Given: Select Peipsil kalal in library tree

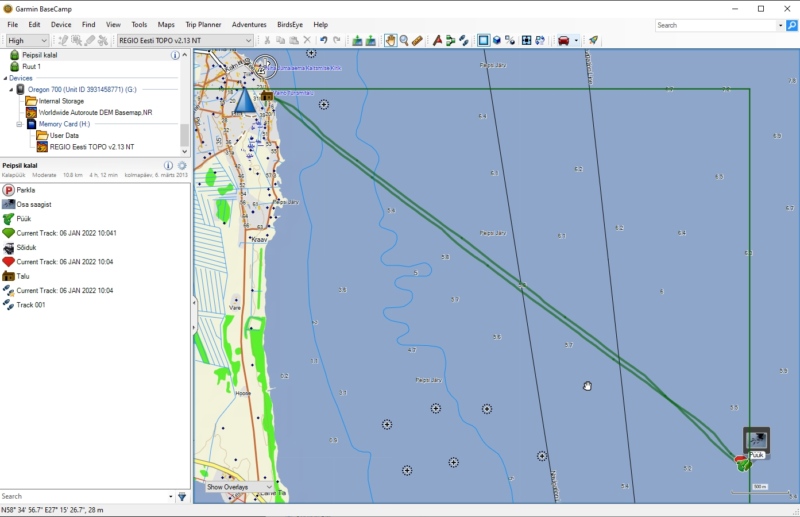Looking at the screenshot, I should coord(40,55).
